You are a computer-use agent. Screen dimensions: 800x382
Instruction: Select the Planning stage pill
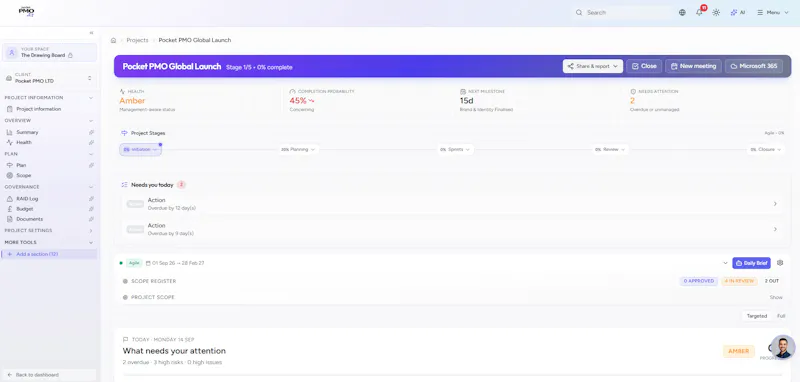coord(298,149)
